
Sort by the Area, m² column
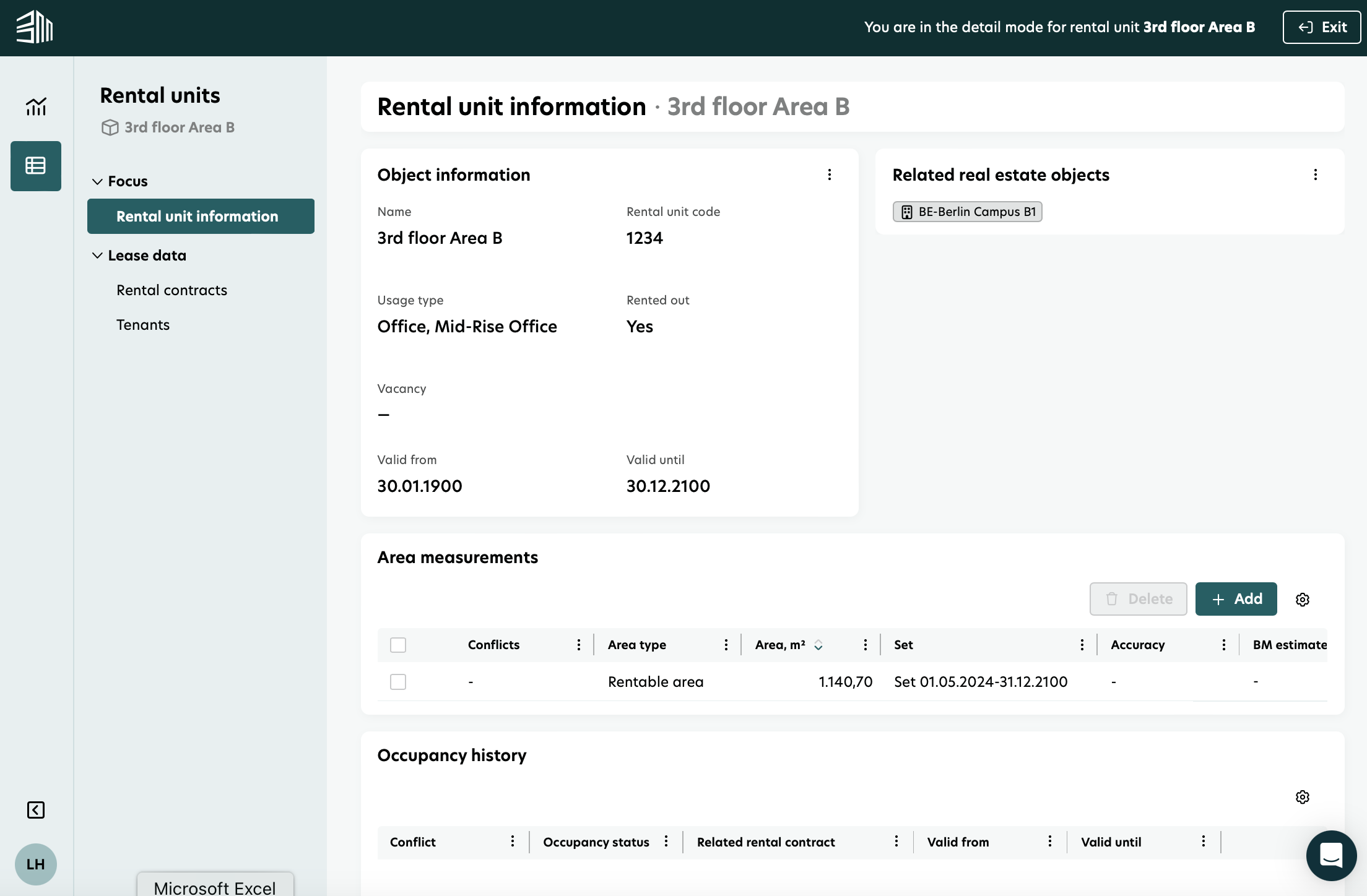pyautogui.click(x=818, y=645)
